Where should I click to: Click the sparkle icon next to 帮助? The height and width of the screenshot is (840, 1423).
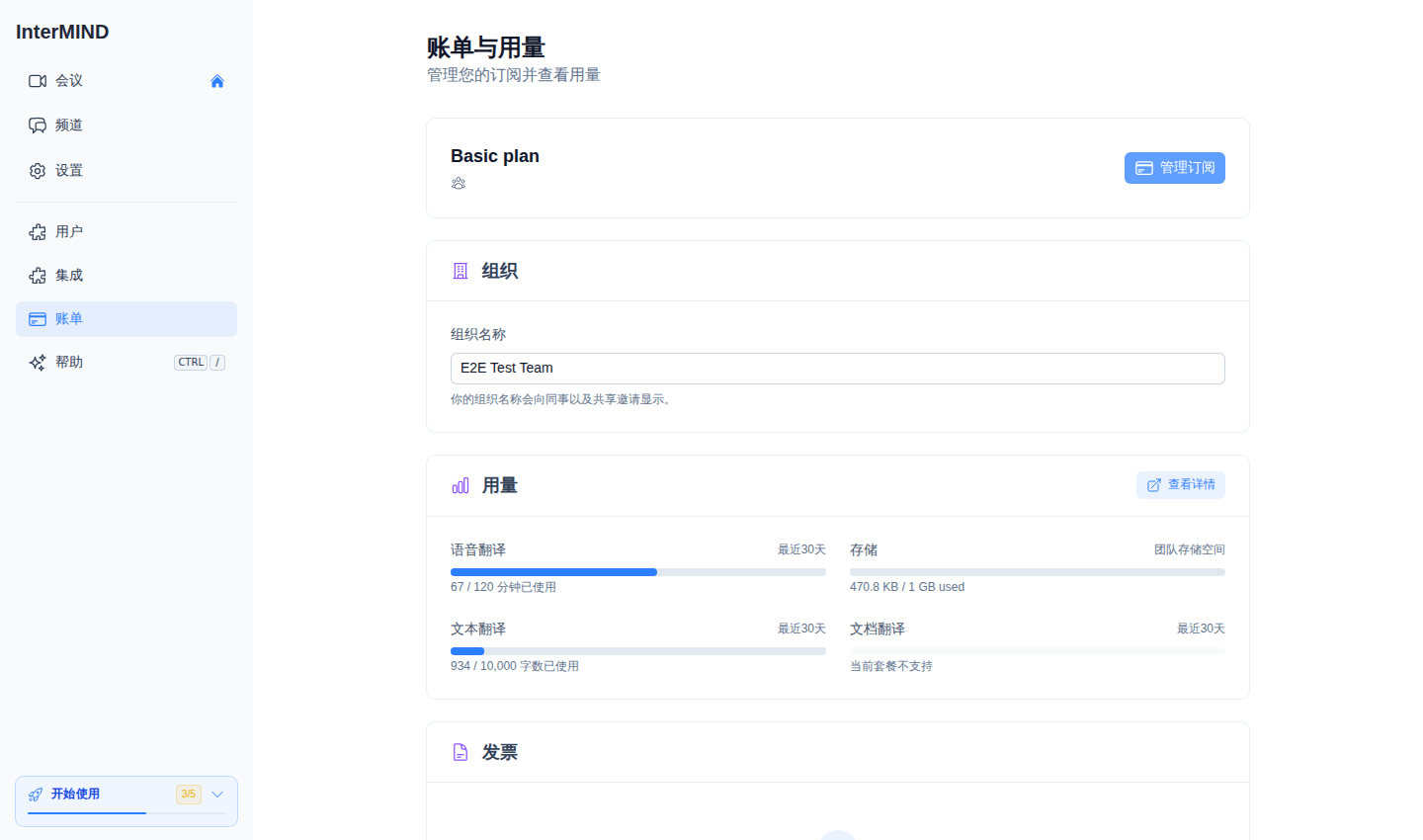point(38,363)
